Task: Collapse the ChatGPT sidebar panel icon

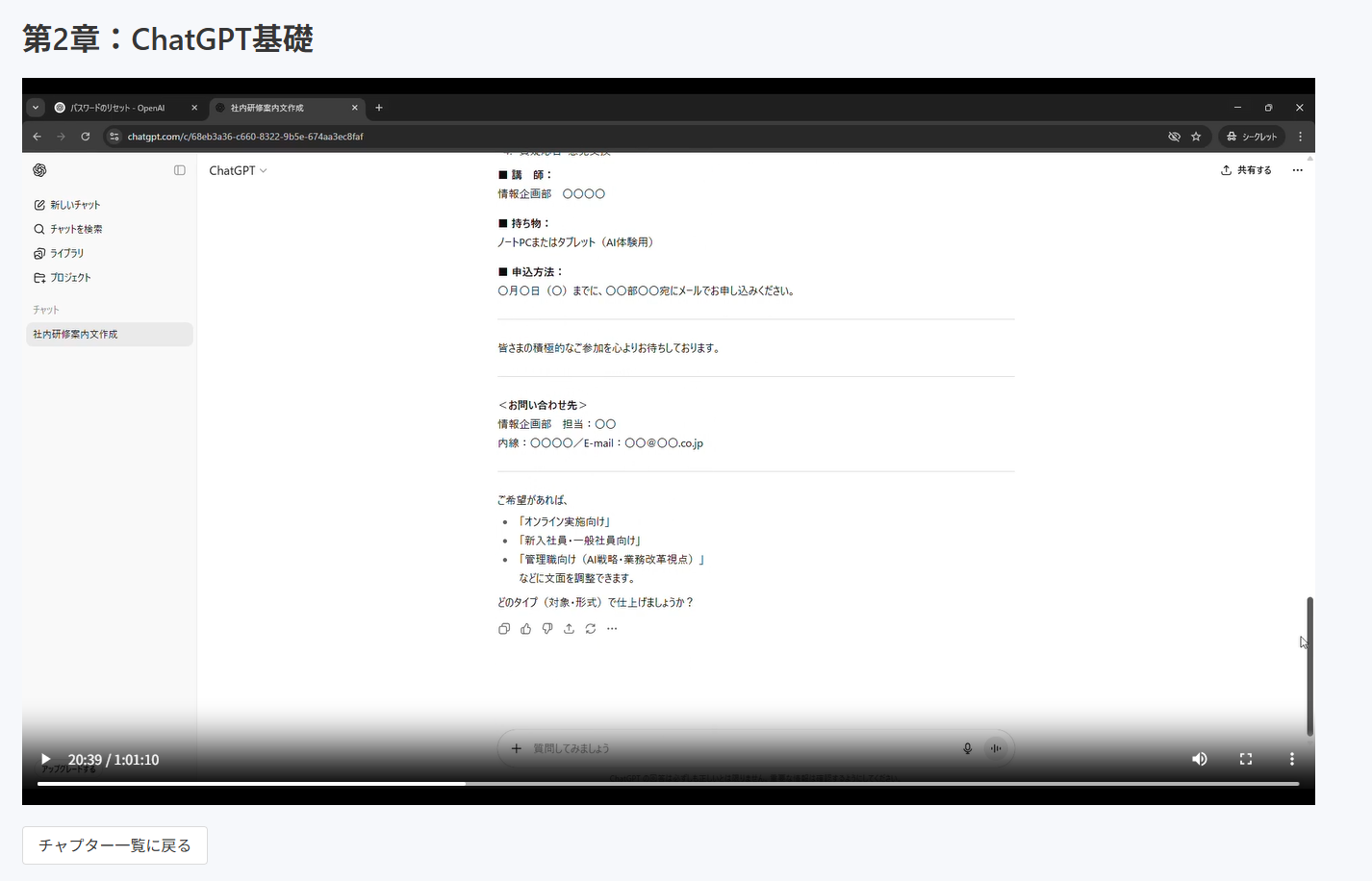Action: coord(179,170)
